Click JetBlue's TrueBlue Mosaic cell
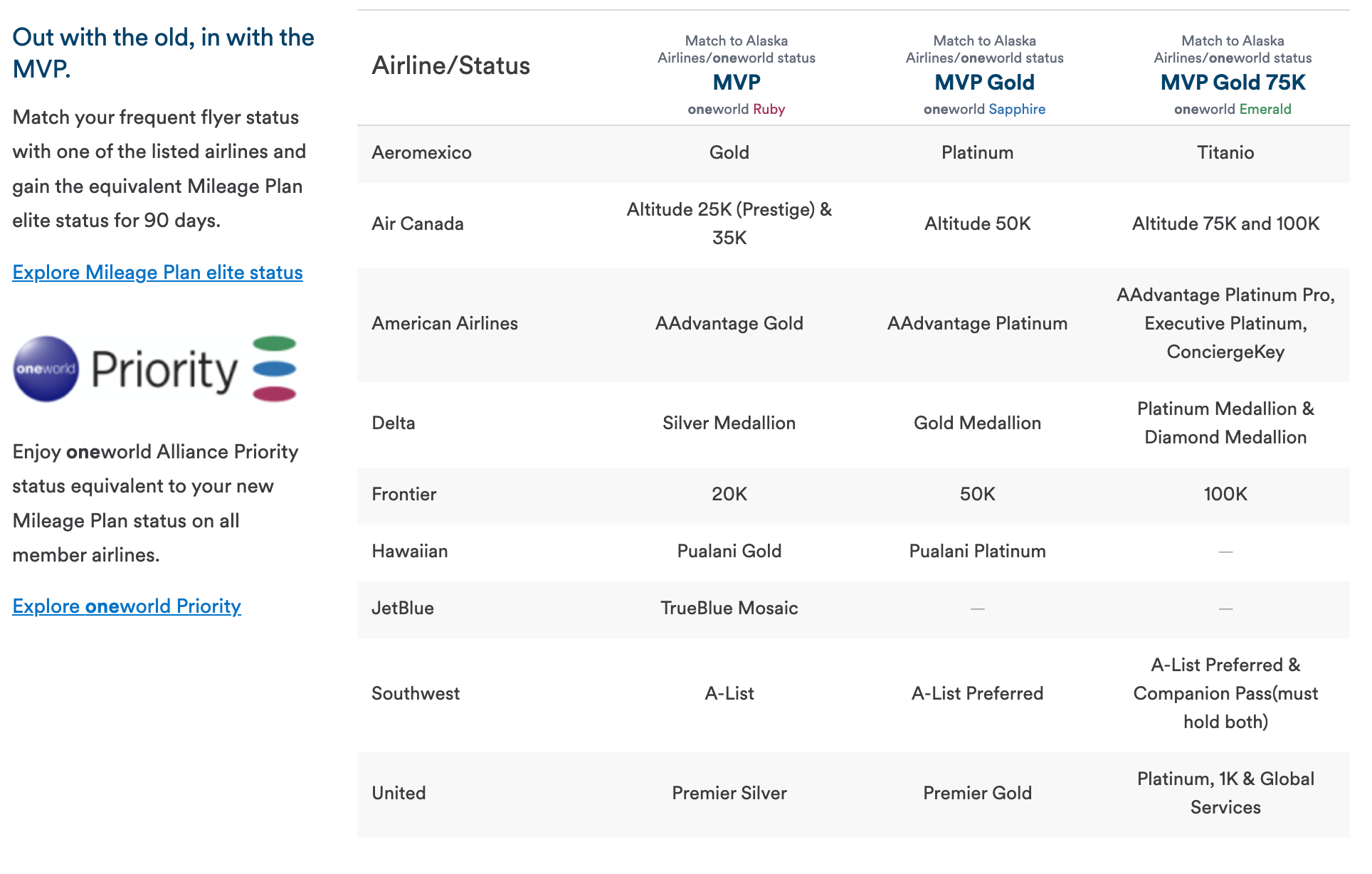This screenshot has width=1372, height=874. [x=729, y=608]
